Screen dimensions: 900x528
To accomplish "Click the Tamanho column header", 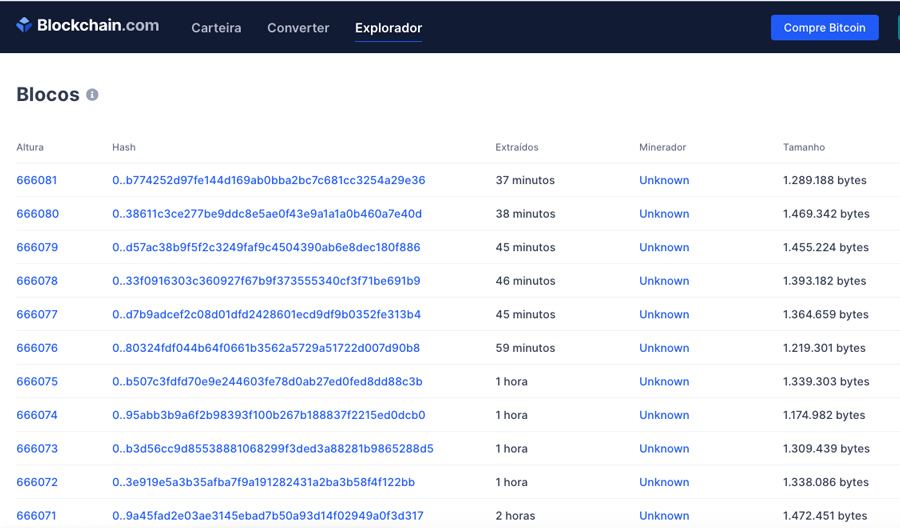I will coord(804,147).
